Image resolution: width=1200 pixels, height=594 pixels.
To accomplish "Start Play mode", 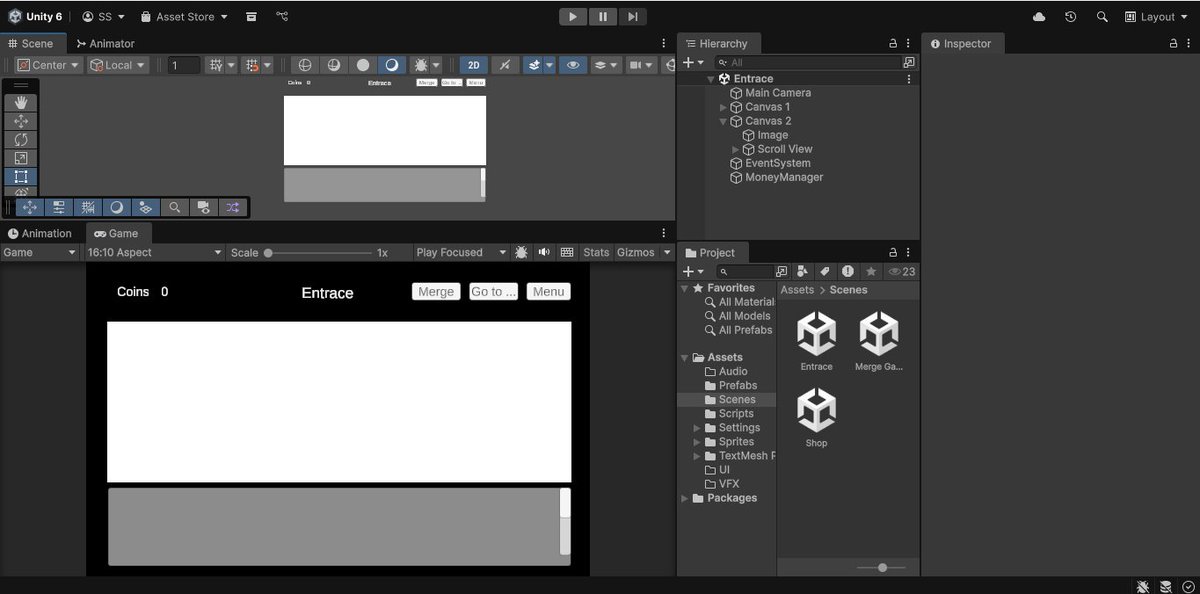I will tap(573, 17).
